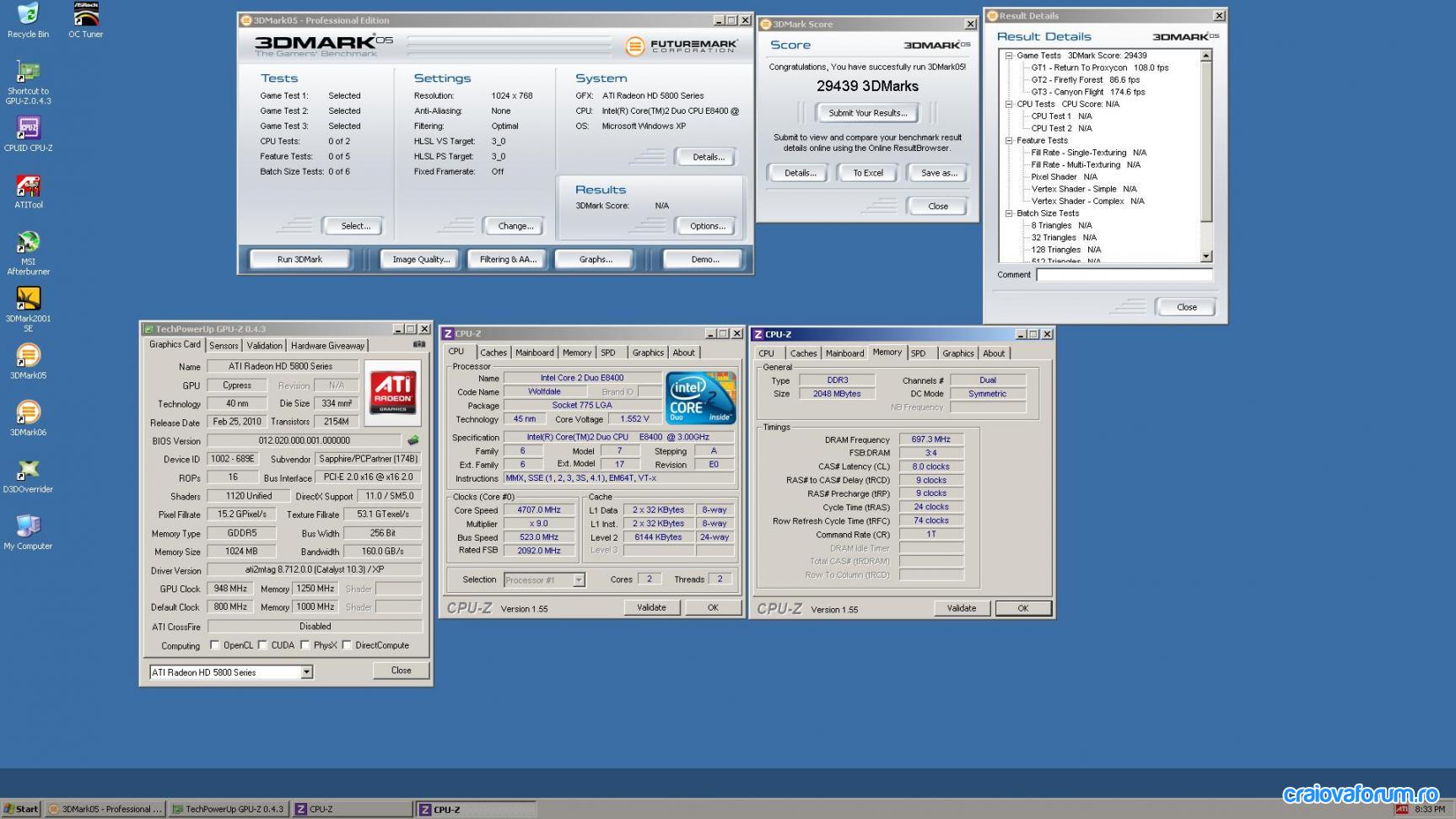Image resolution: width=1456 pixels, height=819 pixels.
Task: Click Submit Your Results... button
Action: 867,112
